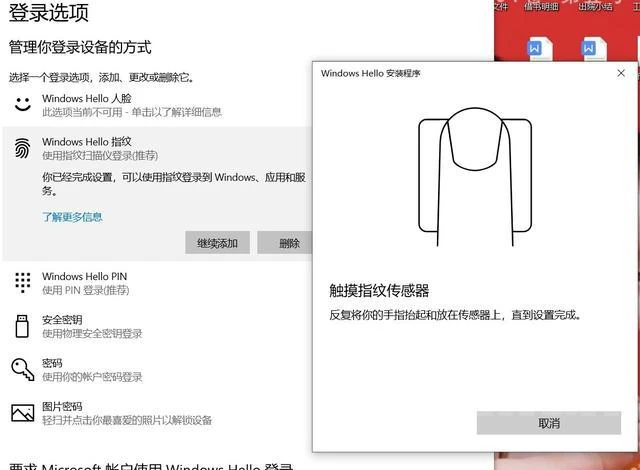Click text 选择一个登录选项，添加、更改或删除它
This screenshot has height=470, width=640.
click(101, 77)
